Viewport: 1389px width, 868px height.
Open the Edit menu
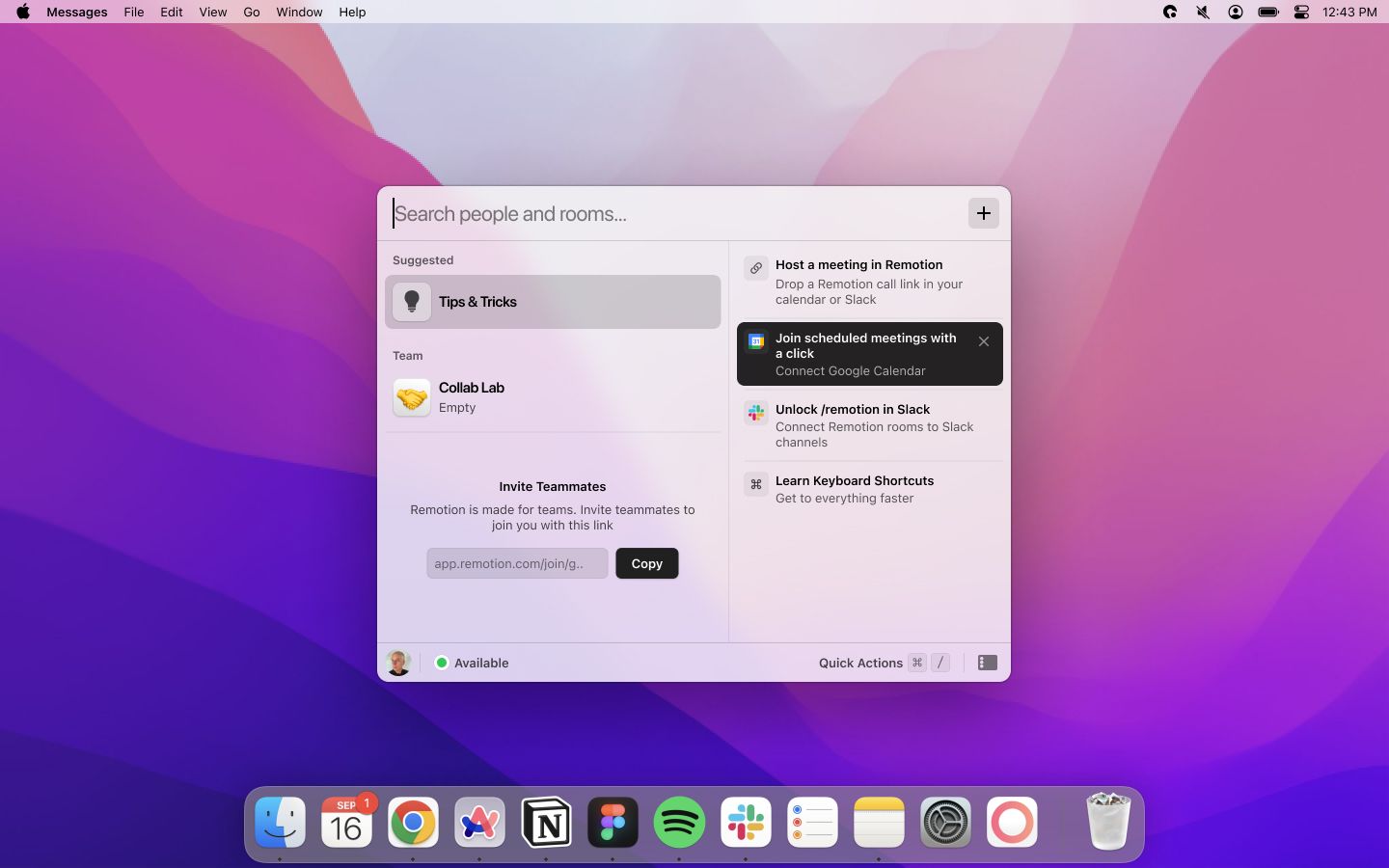coord(172,12)
